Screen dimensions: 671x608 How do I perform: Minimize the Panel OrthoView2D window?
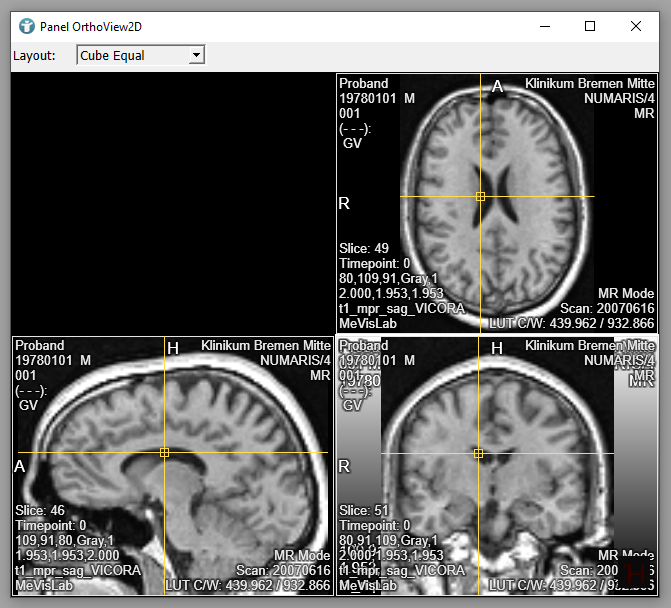(x=544, y=26)
